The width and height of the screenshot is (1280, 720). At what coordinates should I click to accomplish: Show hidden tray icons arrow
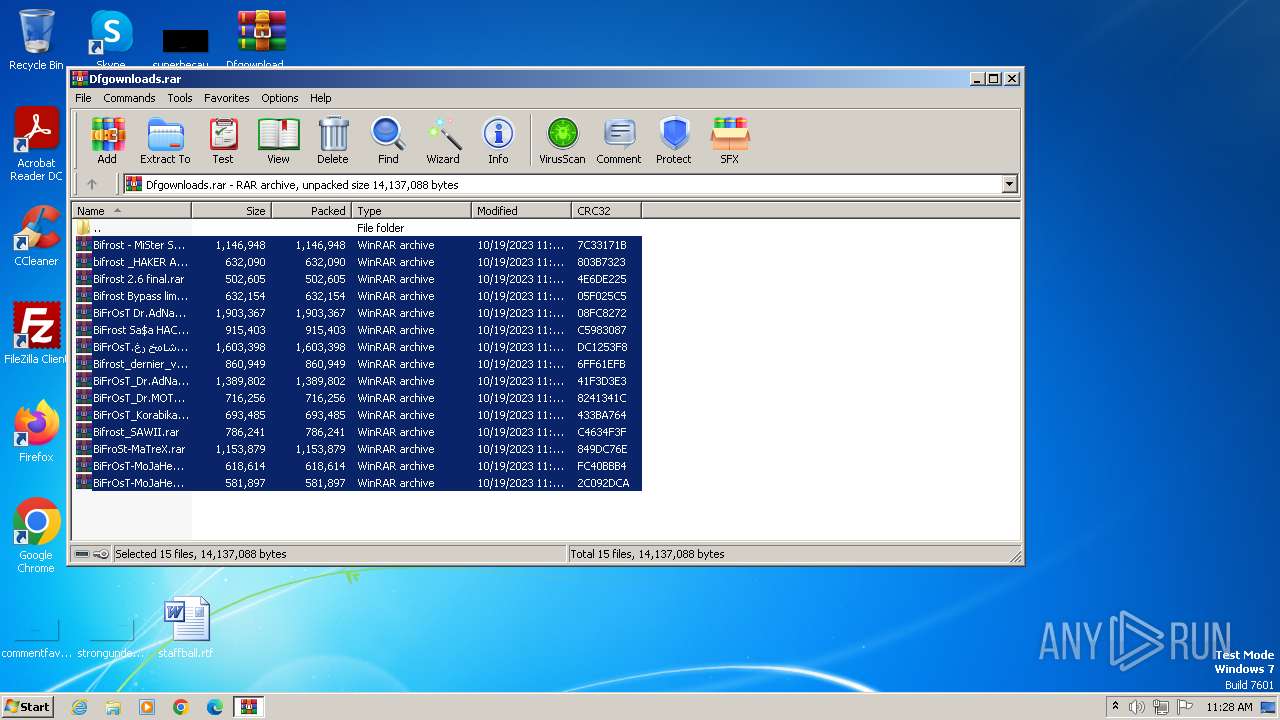click(x=1115, y=707)
